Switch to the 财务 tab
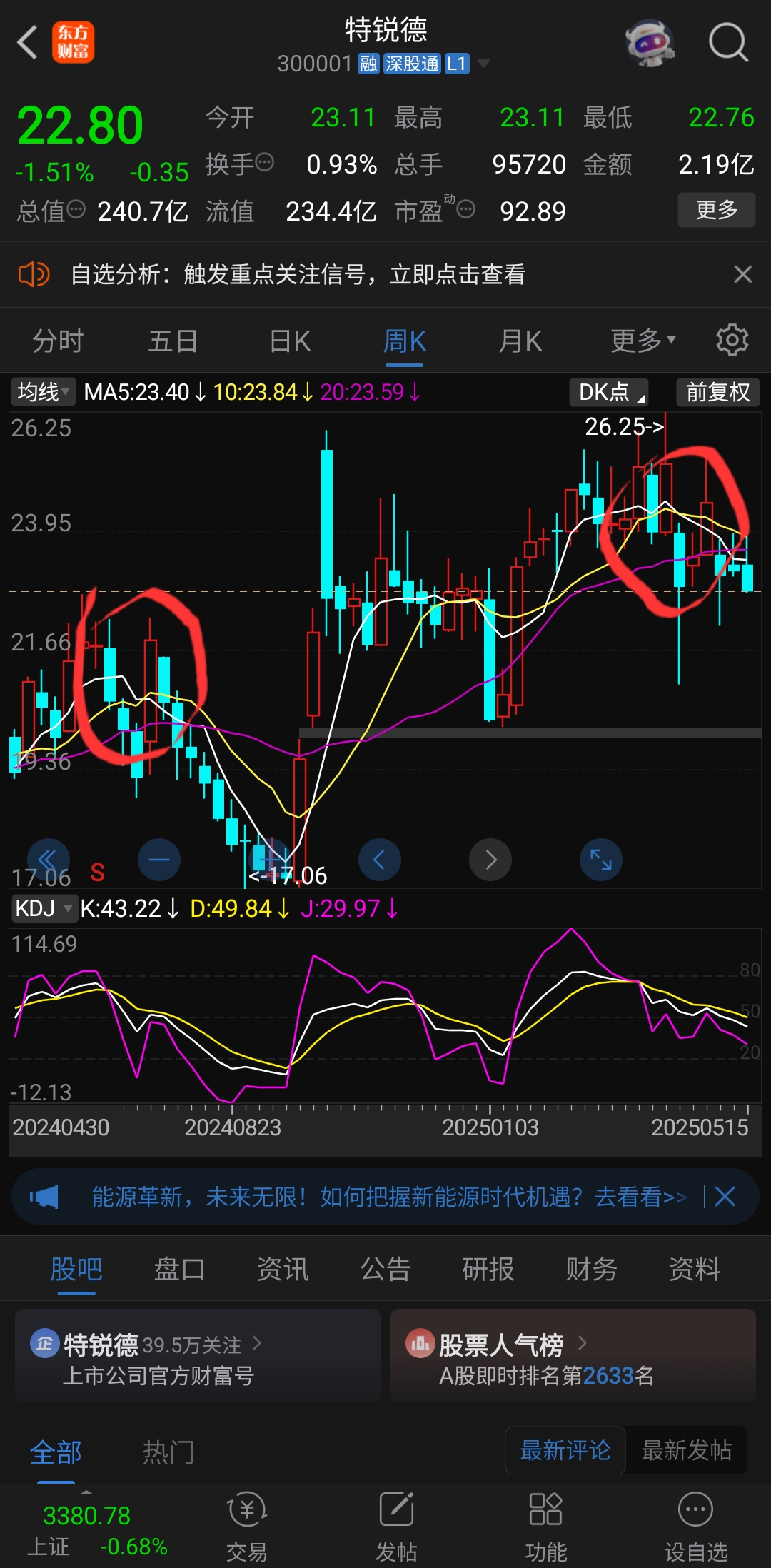 click(x=591, y=1269)
